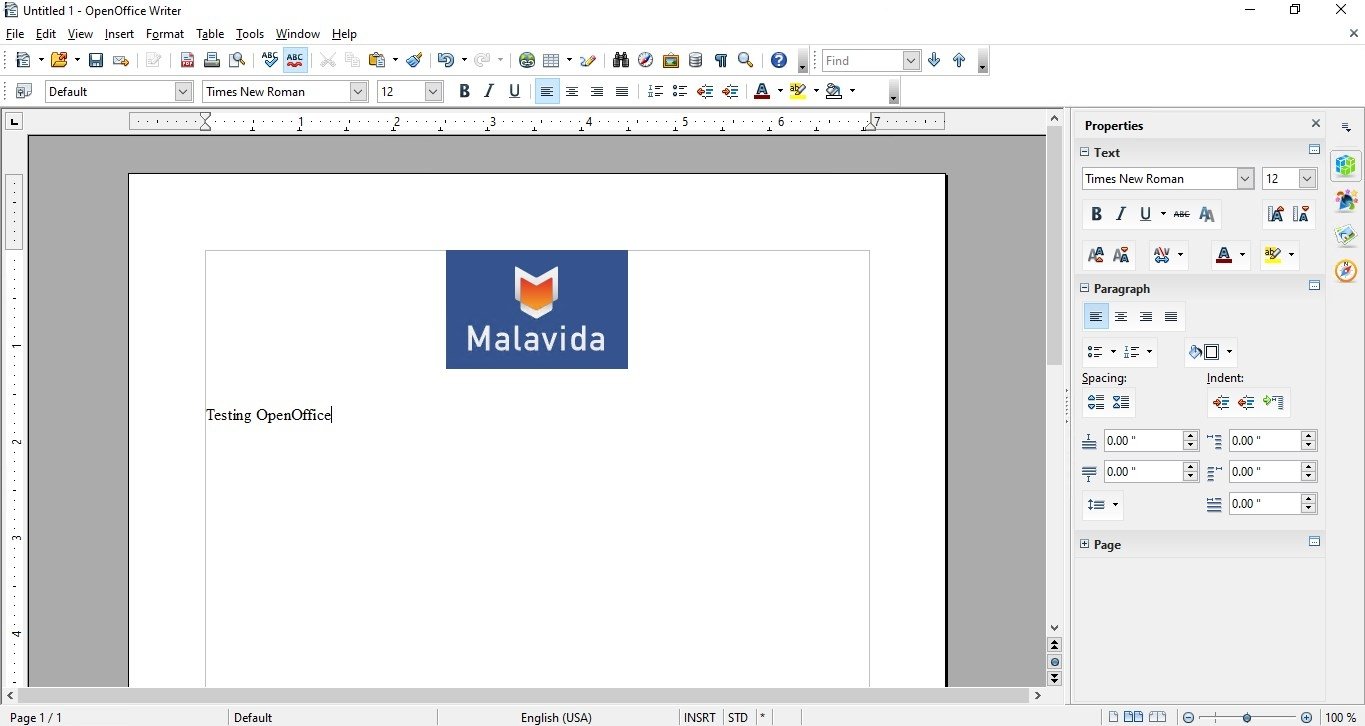Open sidebar font size dropdown
The width and height of the screenshot is (1365, 726).
tap(1308, 178)
